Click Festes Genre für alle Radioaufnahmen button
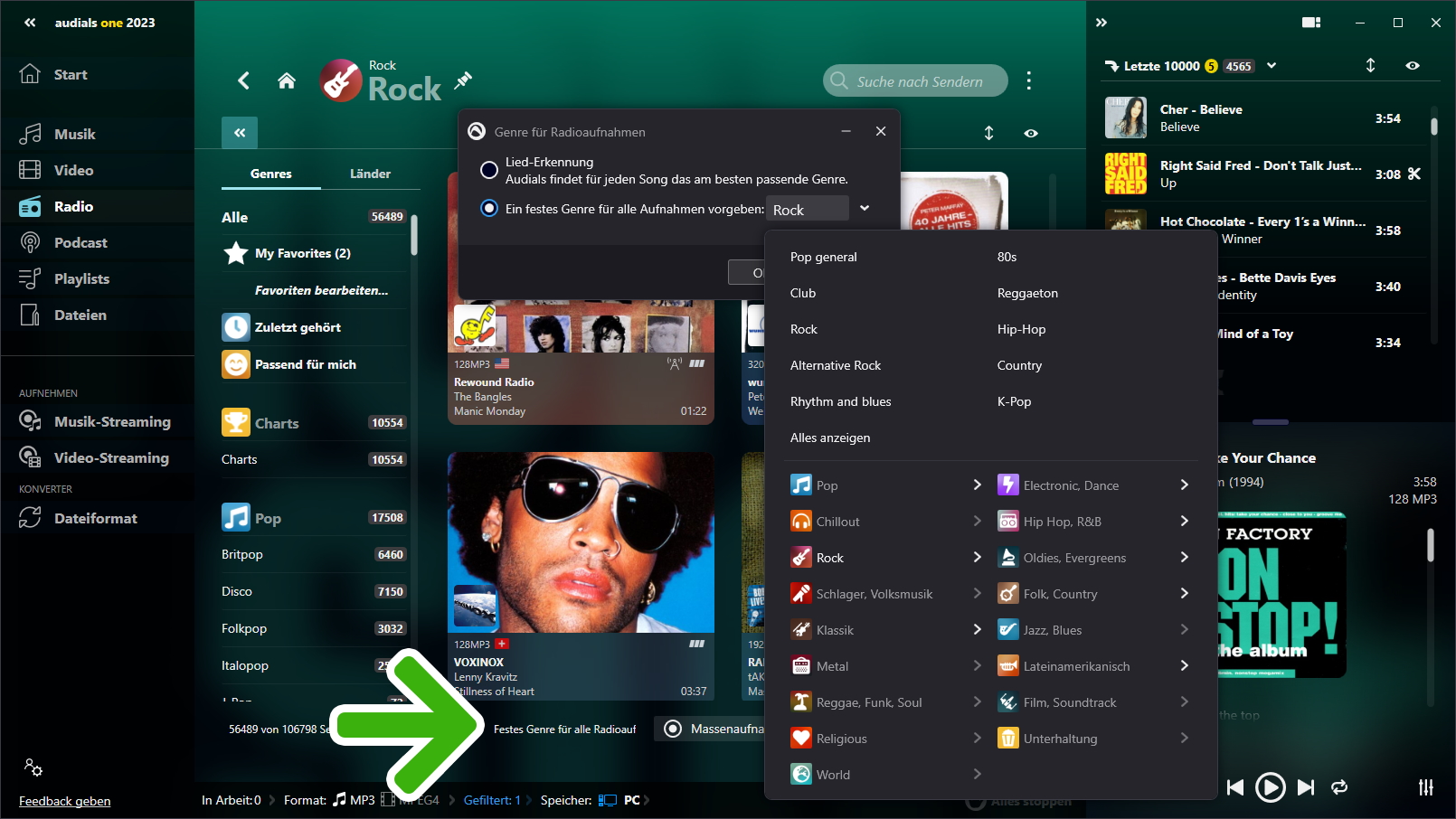 click(564, 729)
